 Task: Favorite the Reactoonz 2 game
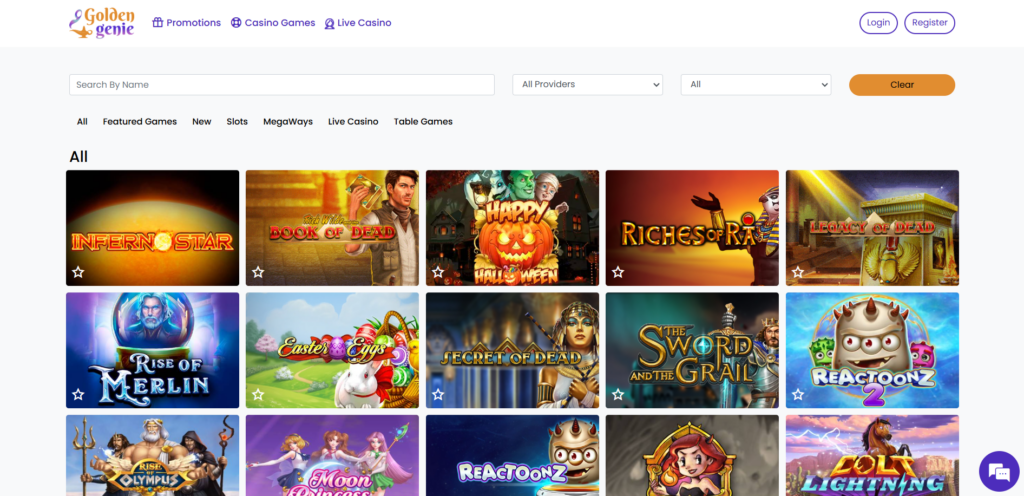798,395
